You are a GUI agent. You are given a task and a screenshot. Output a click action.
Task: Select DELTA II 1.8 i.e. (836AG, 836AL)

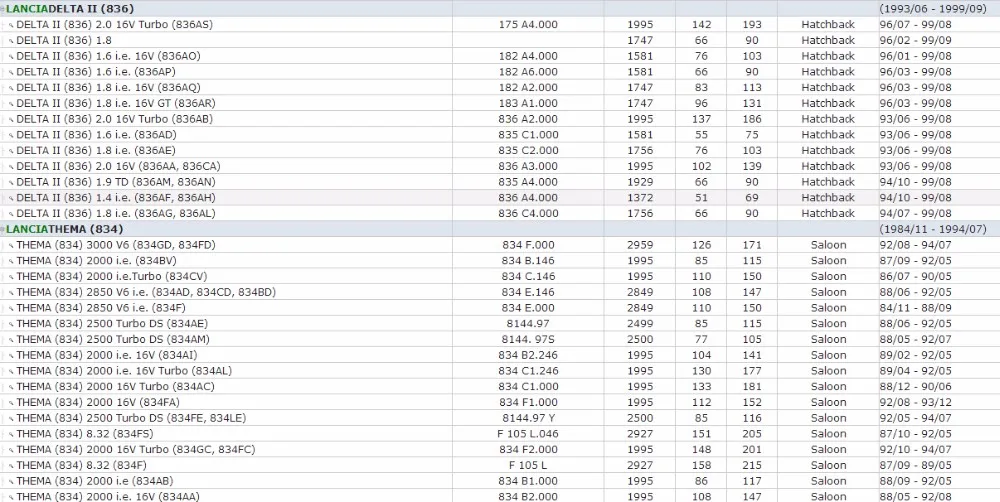(116, 214)
